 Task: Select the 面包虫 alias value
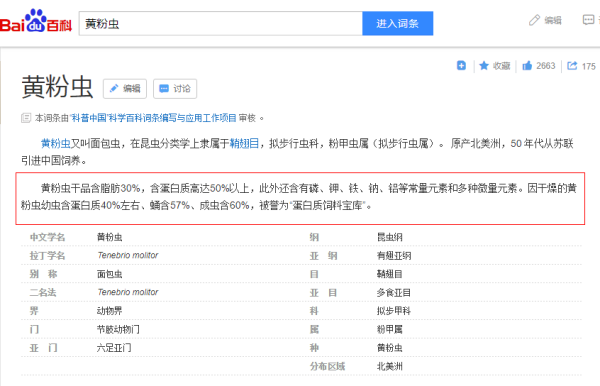pos(109,274)
